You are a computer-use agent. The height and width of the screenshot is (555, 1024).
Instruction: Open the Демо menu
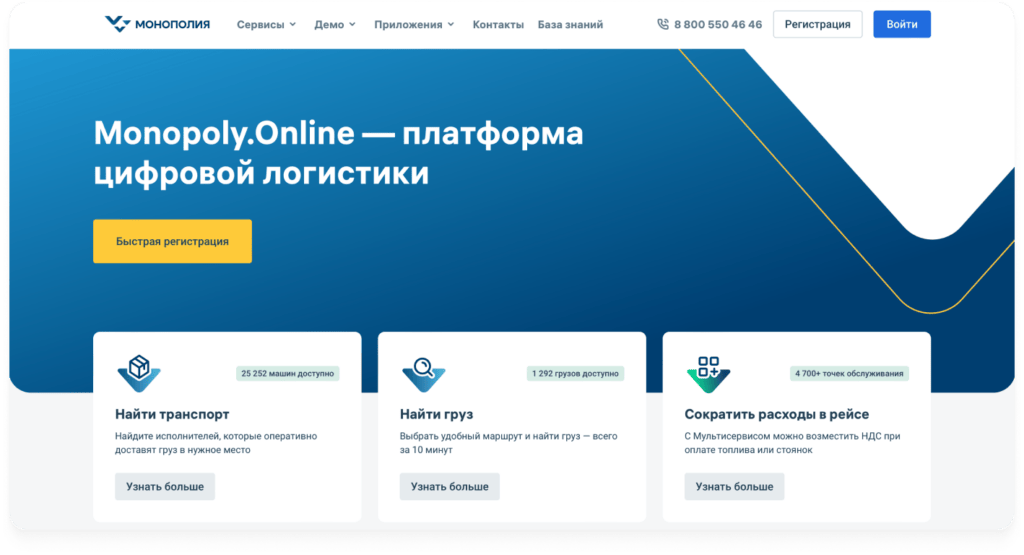[x=335, y=24]
